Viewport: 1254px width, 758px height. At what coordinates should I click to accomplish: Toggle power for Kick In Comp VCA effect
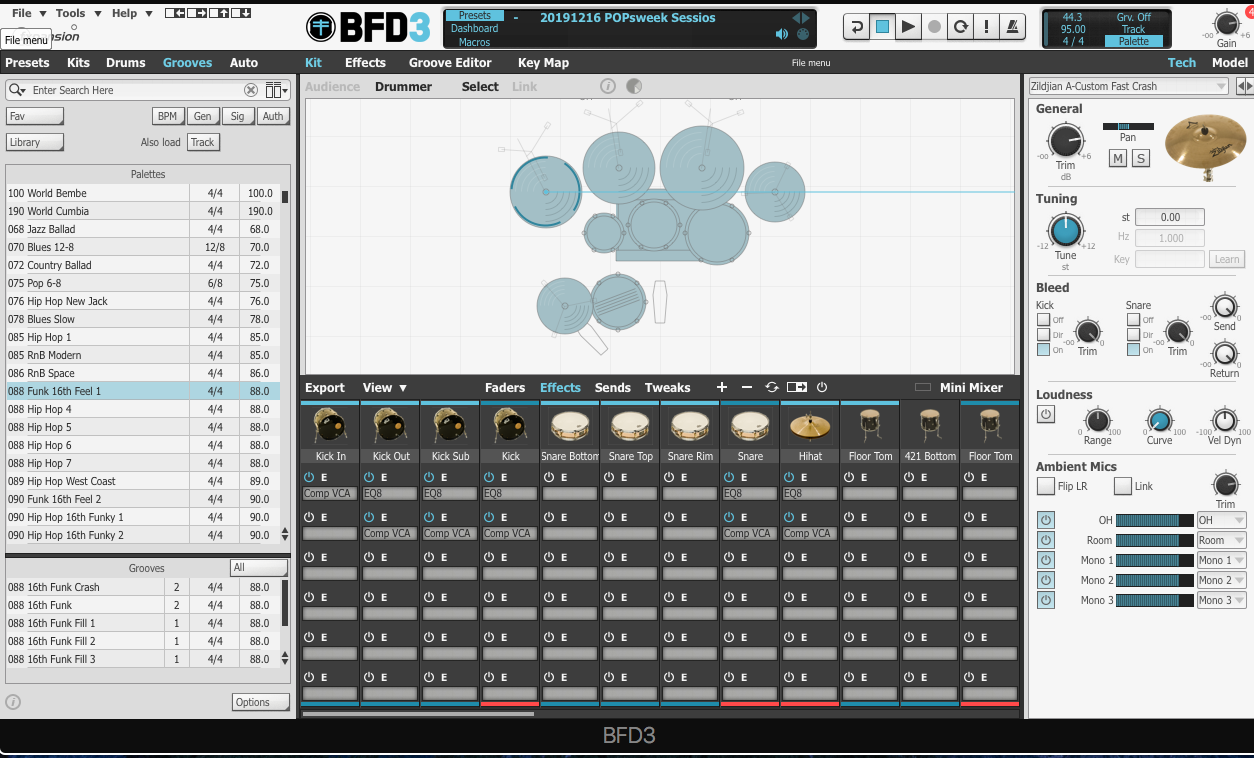pos(309,478)
